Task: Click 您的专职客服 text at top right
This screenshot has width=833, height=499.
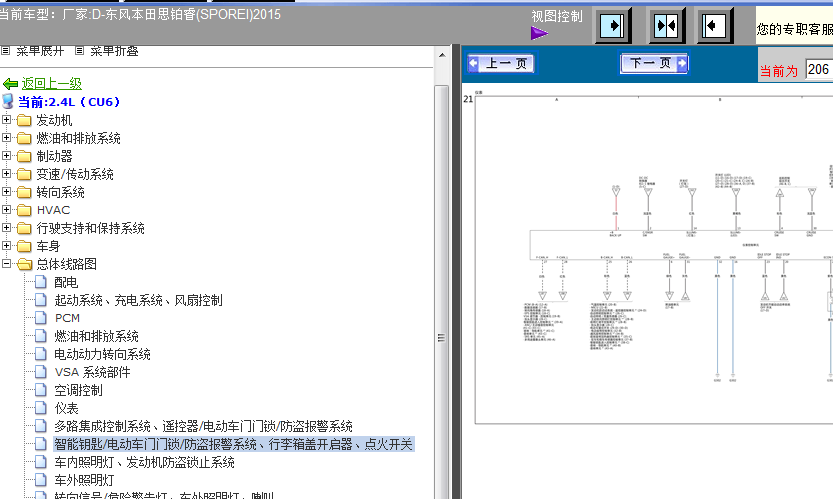Action: (x=795, y=29)
